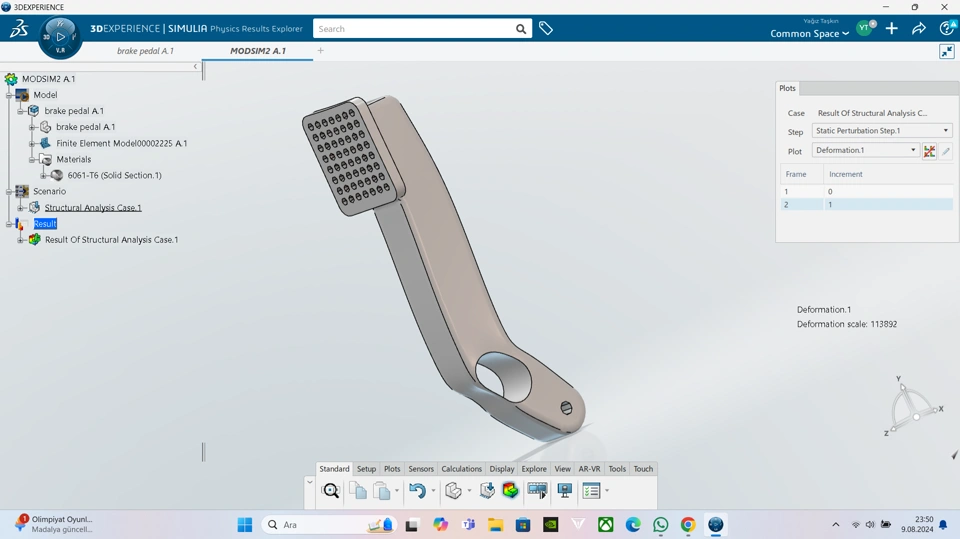
Task: Click the download-arrow model update icon
Action: (487, 491)
